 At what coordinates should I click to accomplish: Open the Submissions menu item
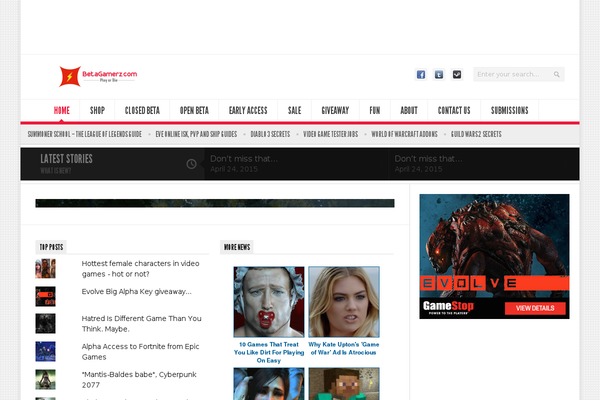point(509,111)
